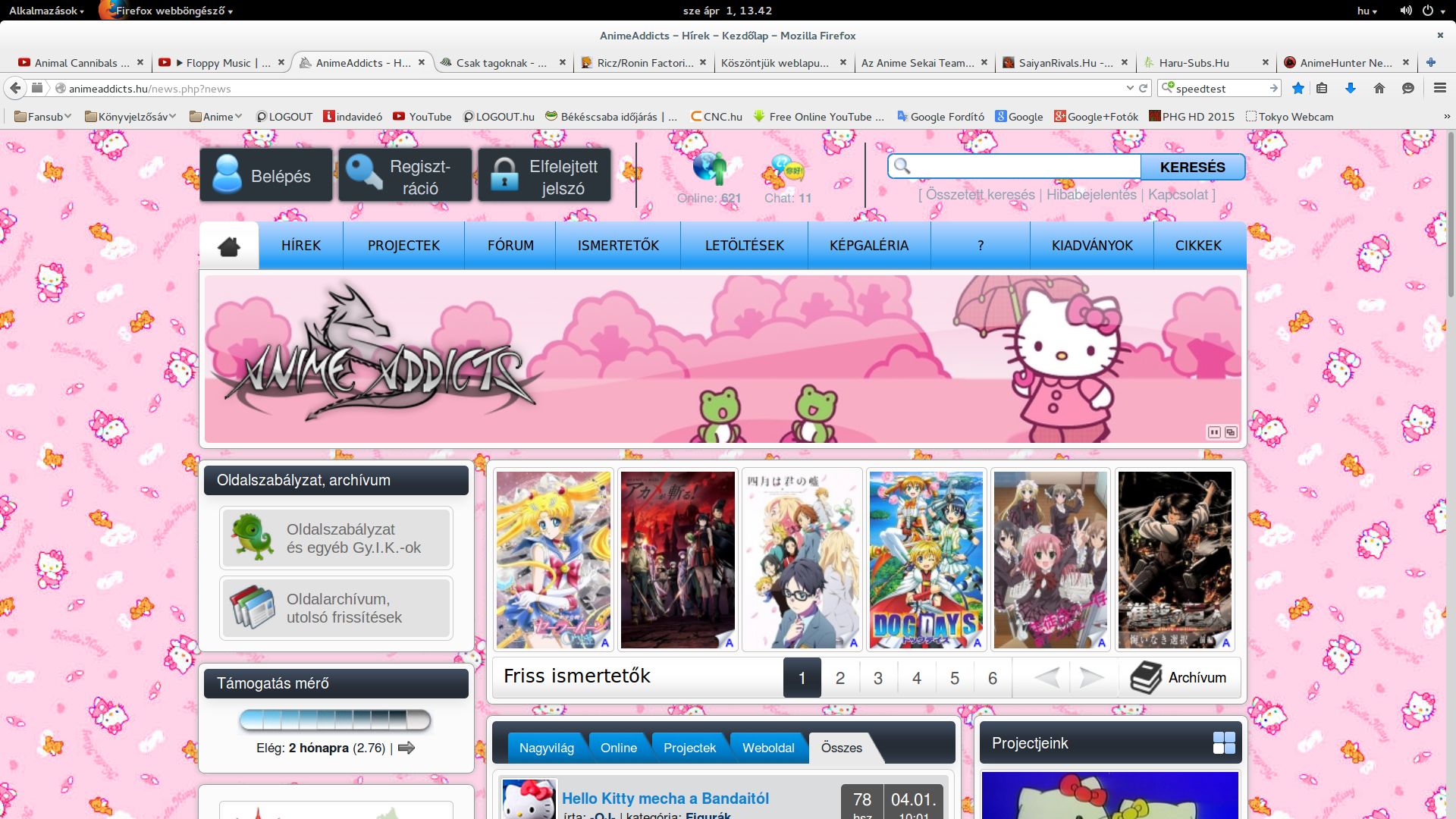
Task: Click the Belépés login button
Action: pos(266,175)
